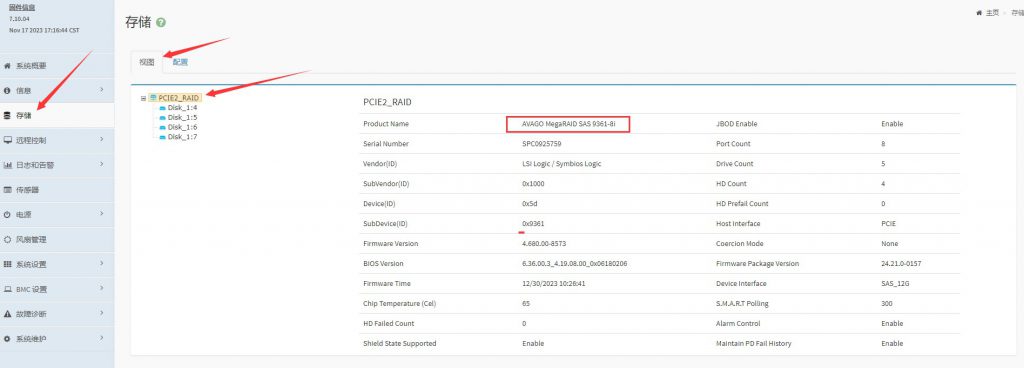The image size is (1024, 368).
Task: Switch to the 视图 tab
Action: [147, 62]
